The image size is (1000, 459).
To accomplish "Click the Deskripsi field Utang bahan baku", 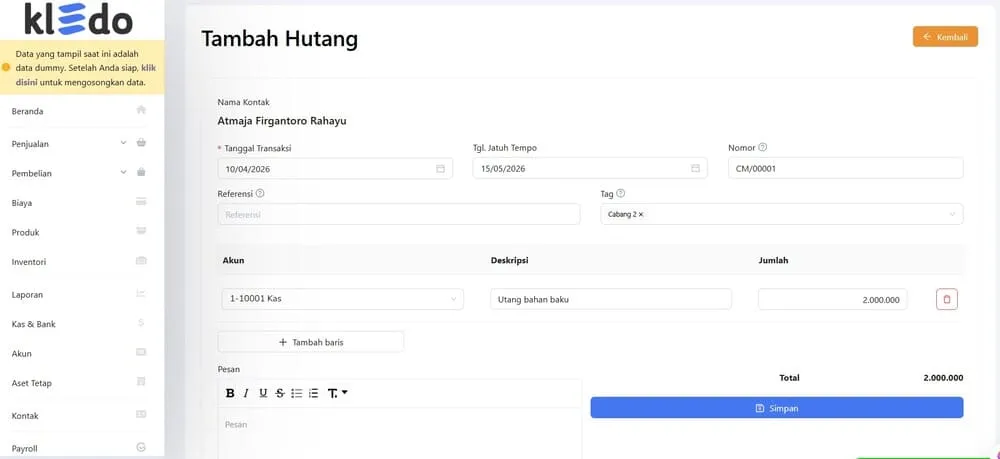I will pyautogui.click(x=611, y=299).
